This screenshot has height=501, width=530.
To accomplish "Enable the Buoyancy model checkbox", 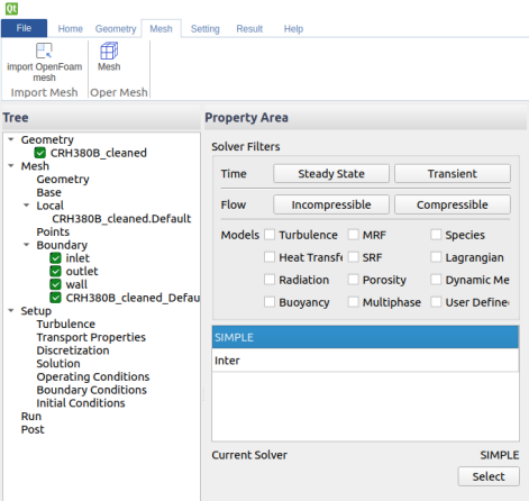I will pos(269,302).
